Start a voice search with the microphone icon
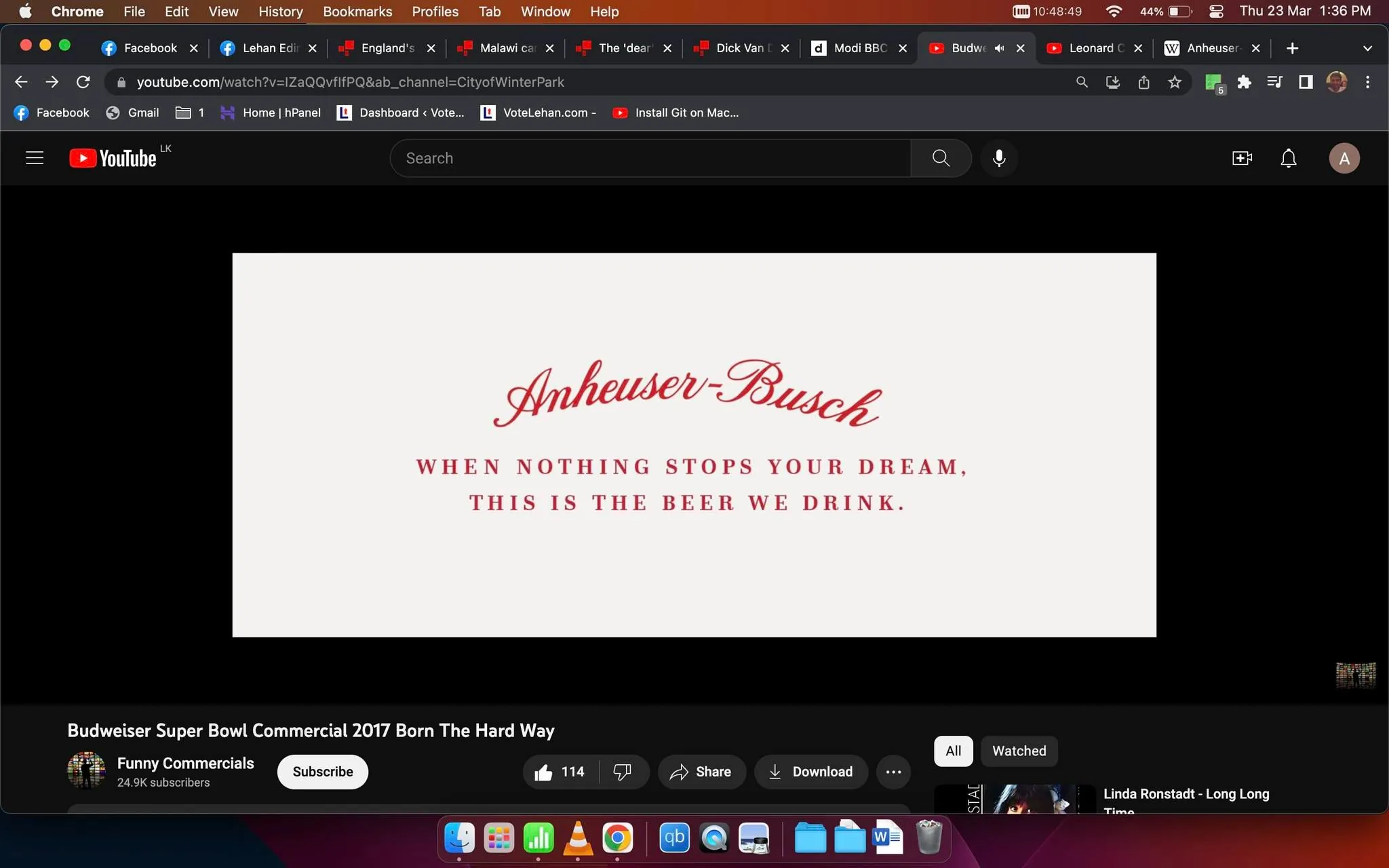Viewport: 1389px width, 868px height. tap(998, 158)
